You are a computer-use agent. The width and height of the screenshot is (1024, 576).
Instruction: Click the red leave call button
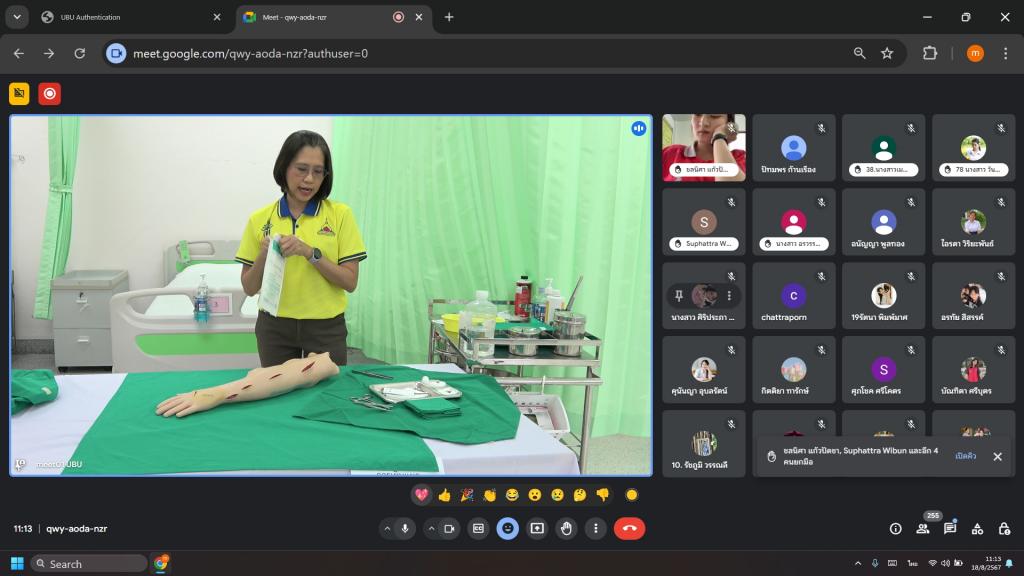click(x=629, y=528)
